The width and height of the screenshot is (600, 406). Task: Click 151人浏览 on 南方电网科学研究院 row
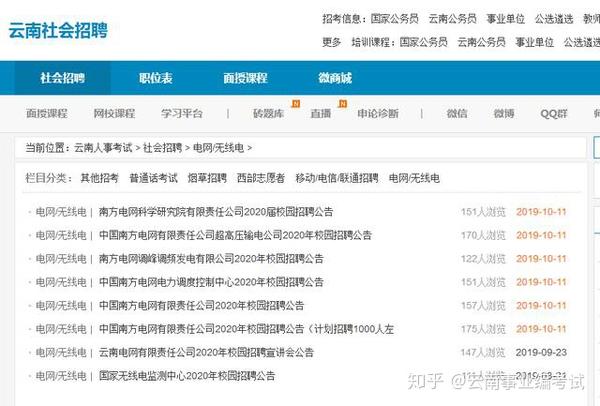(x=483, y=212)
